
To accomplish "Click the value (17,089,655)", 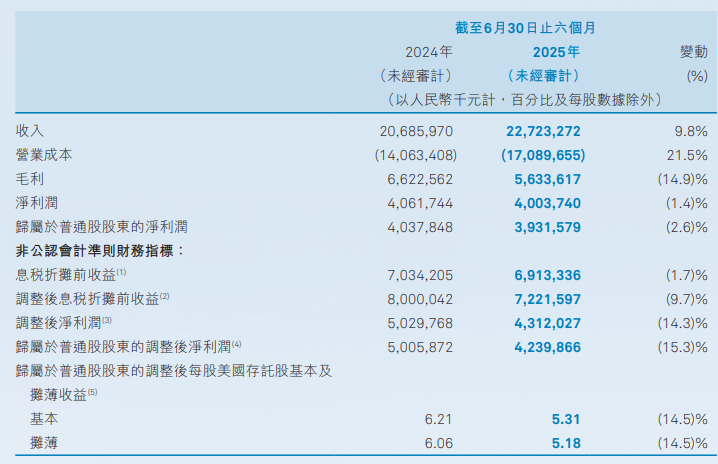I will (543, 155).
